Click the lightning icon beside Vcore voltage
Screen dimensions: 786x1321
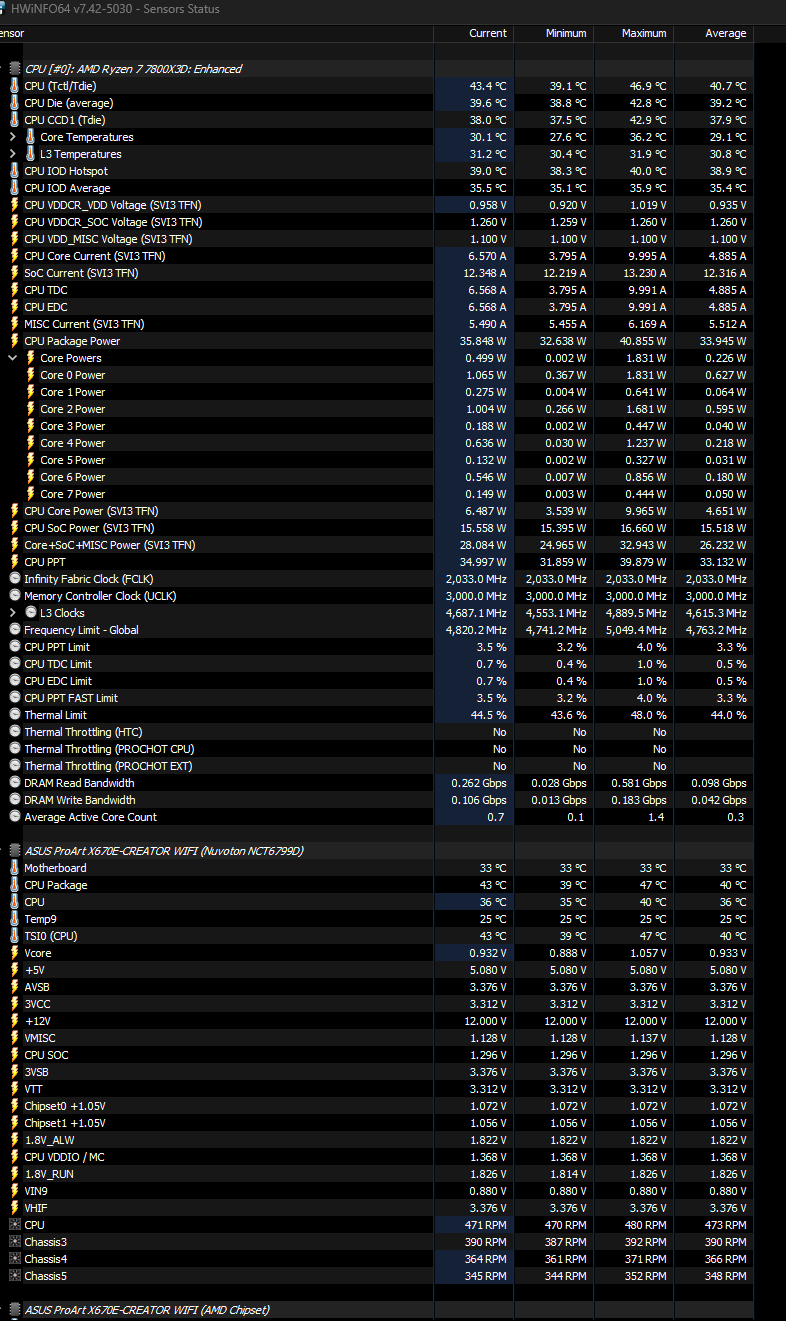14,953
